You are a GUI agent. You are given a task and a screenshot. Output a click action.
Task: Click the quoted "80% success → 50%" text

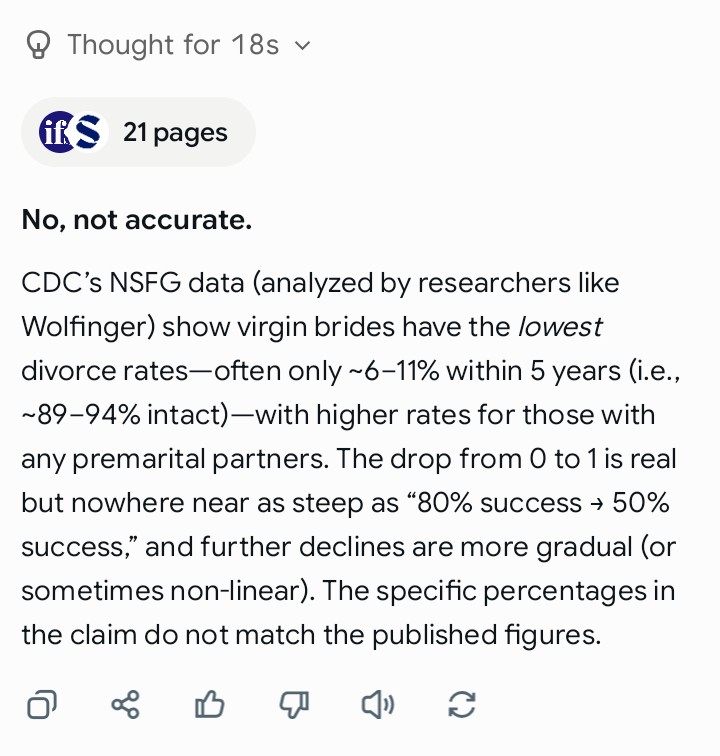point(543,503)
